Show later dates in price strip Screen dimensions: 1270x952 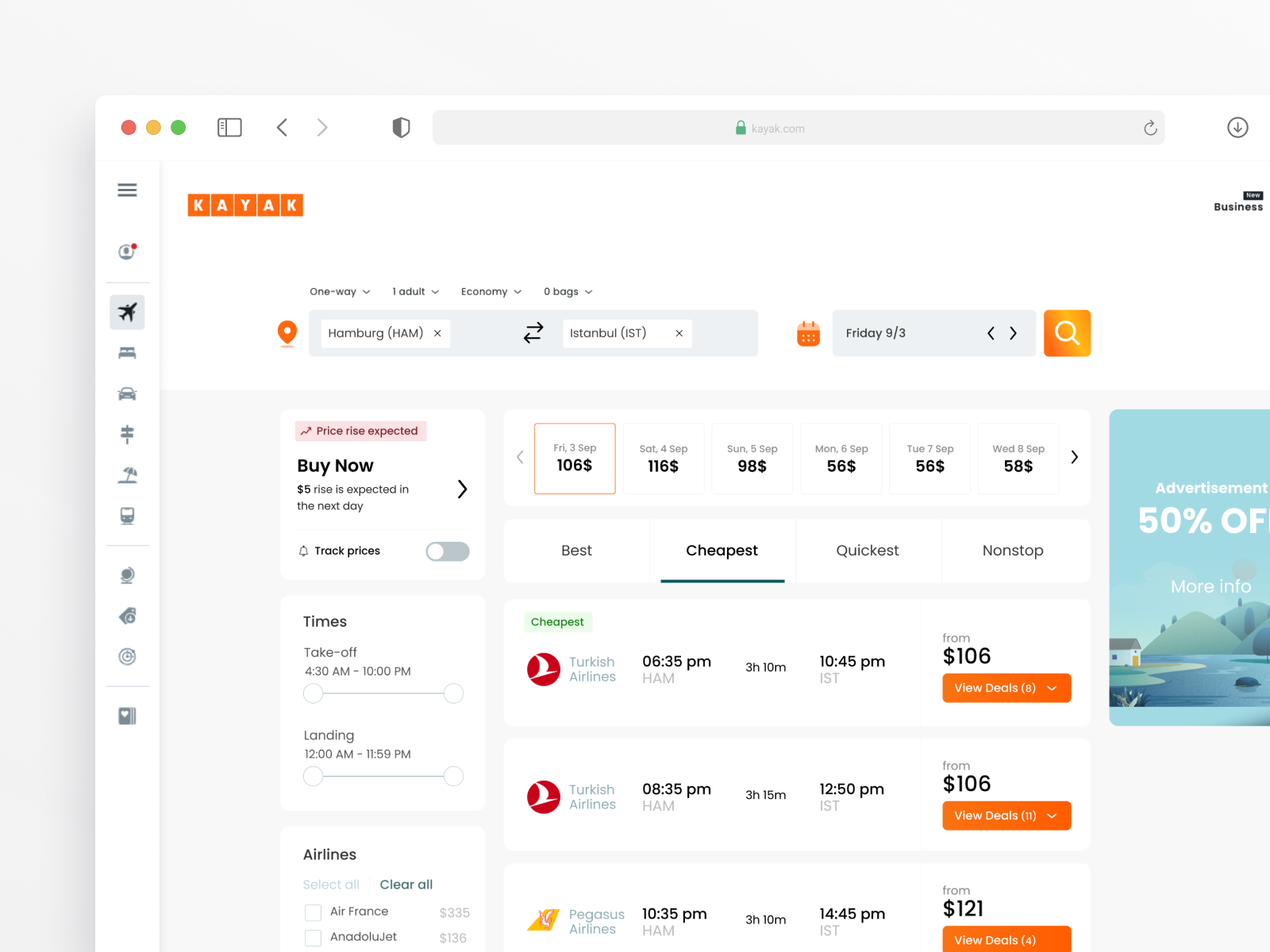[x=1075, y=457]
